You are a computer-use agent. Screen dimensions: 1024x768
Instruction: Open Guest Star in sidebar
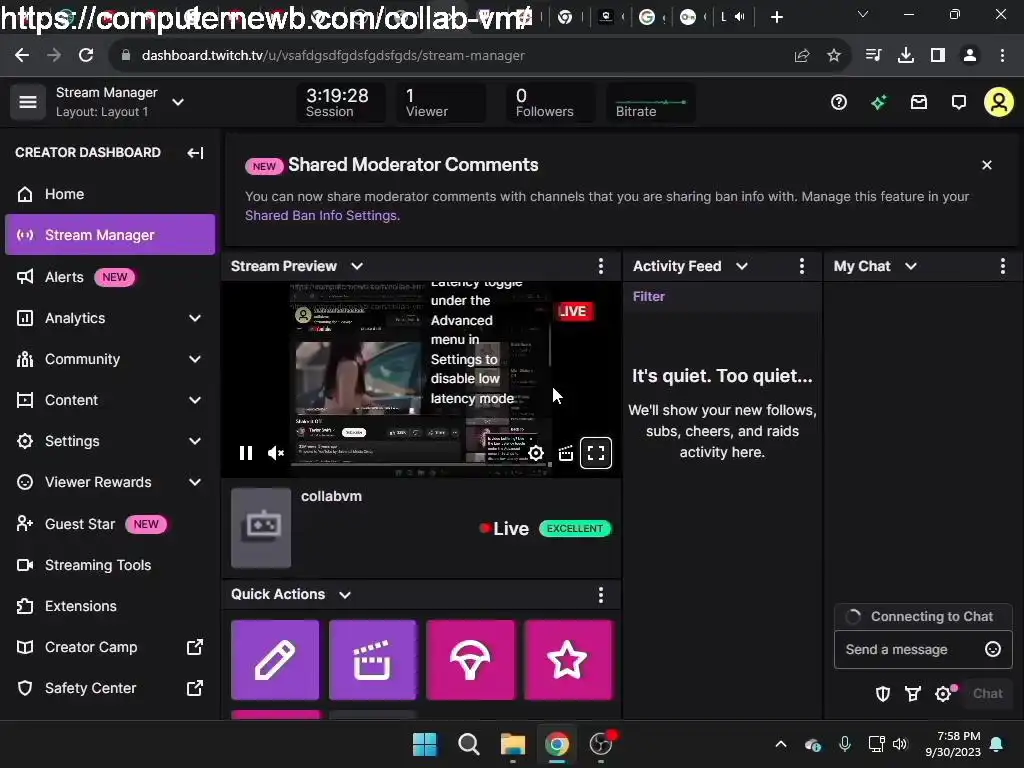110,524
